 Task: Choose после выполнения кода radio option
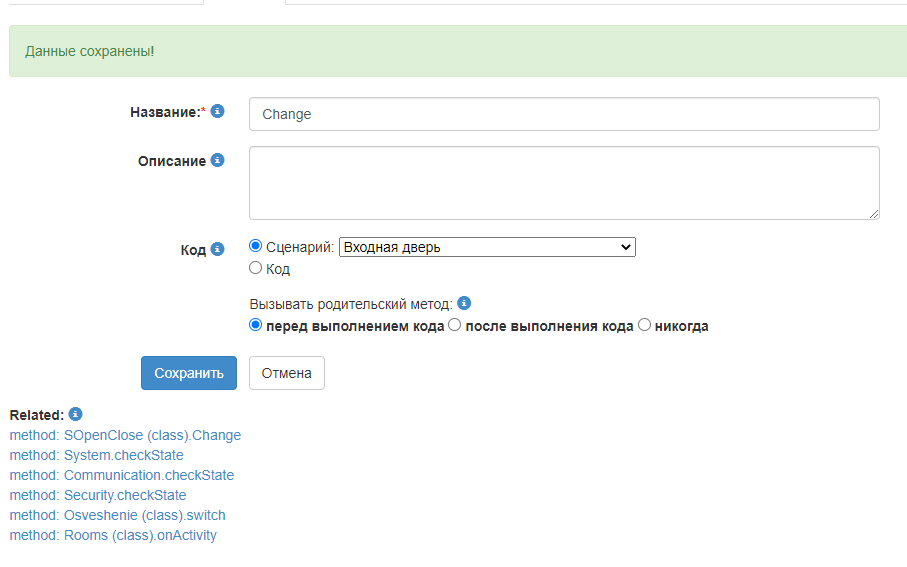pos(455,325)
